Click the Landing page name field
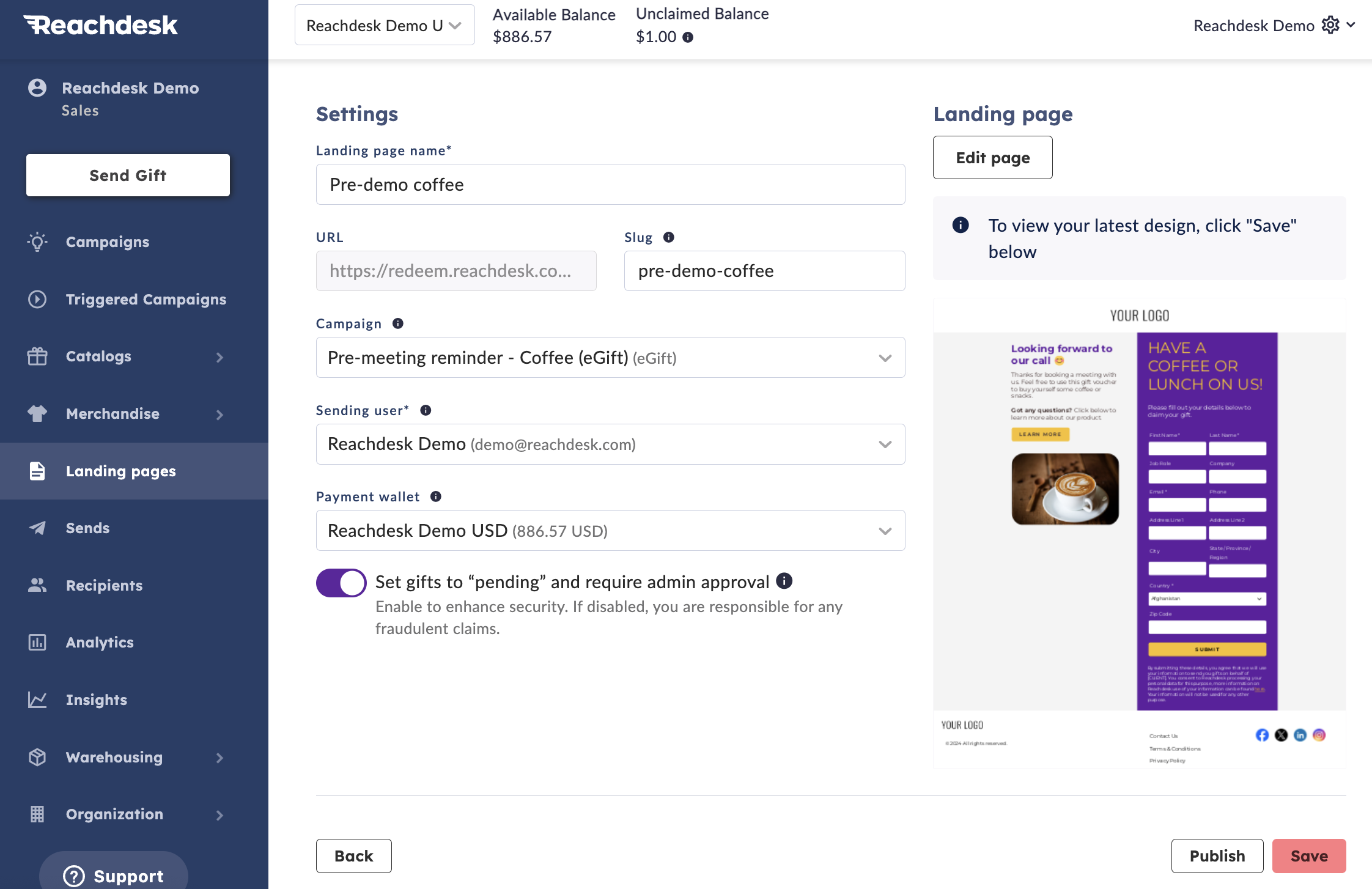1372x889 pixels. click(610, 185)
